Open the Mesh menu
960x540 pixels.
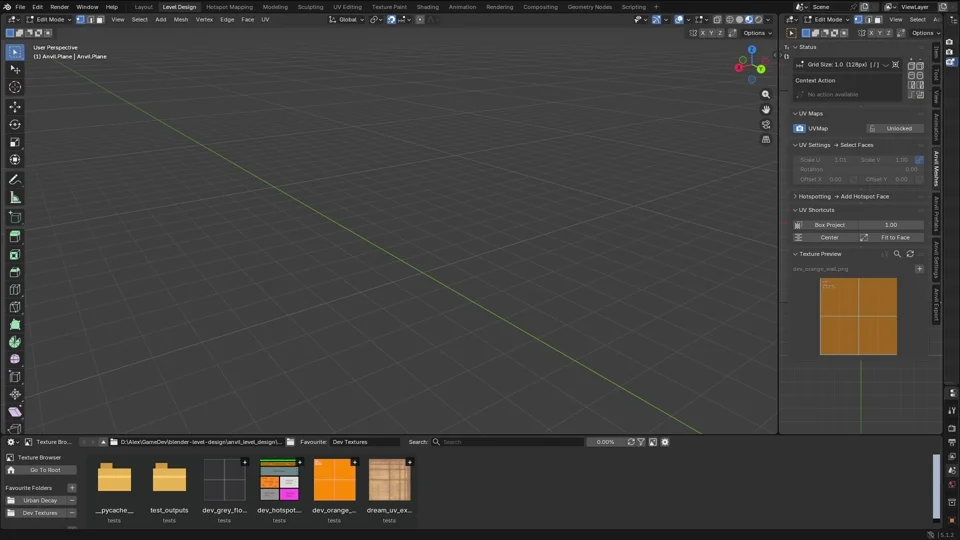(x=181, y=20)
